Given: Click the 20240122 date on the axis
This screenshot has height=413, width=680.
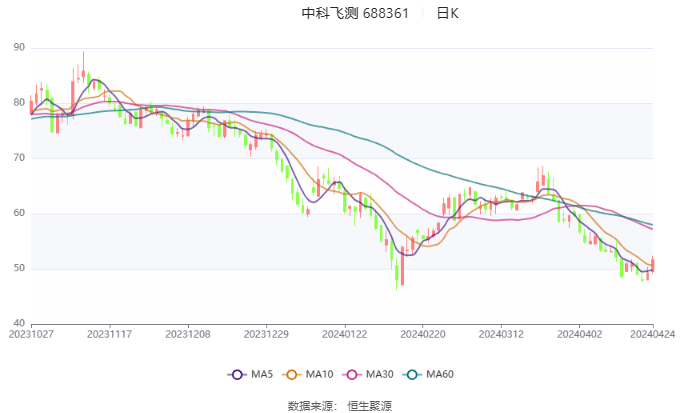Looking at the screenshot, I should 343,335.
